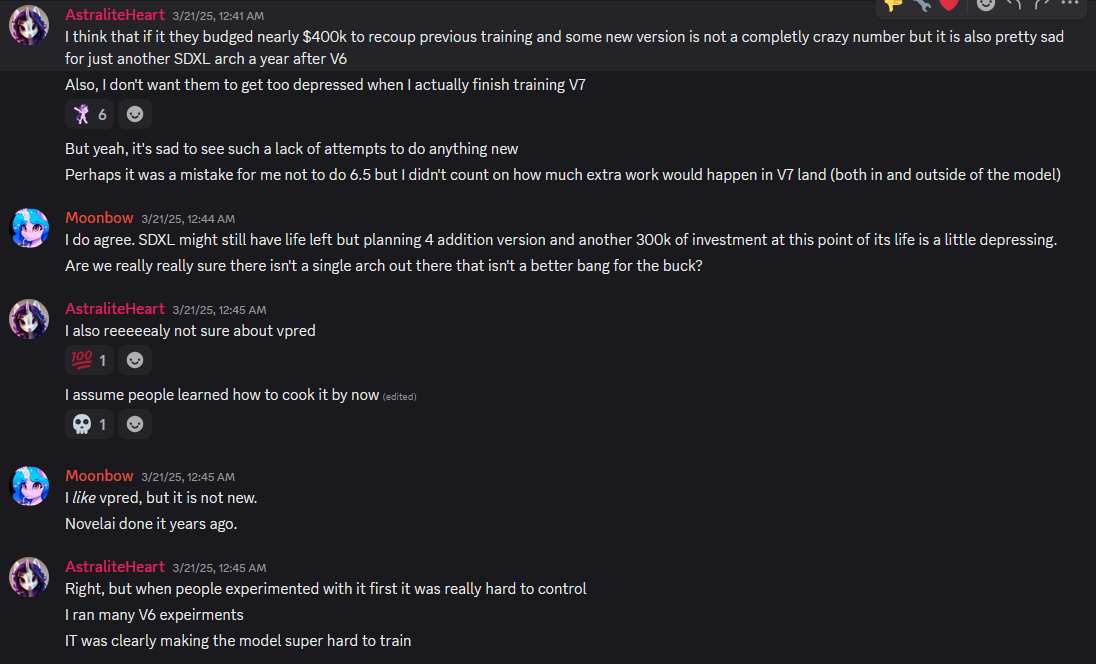1096x664 pixels.
Task: Add reaction next to the pony emoji
Action: click(135, 114)
